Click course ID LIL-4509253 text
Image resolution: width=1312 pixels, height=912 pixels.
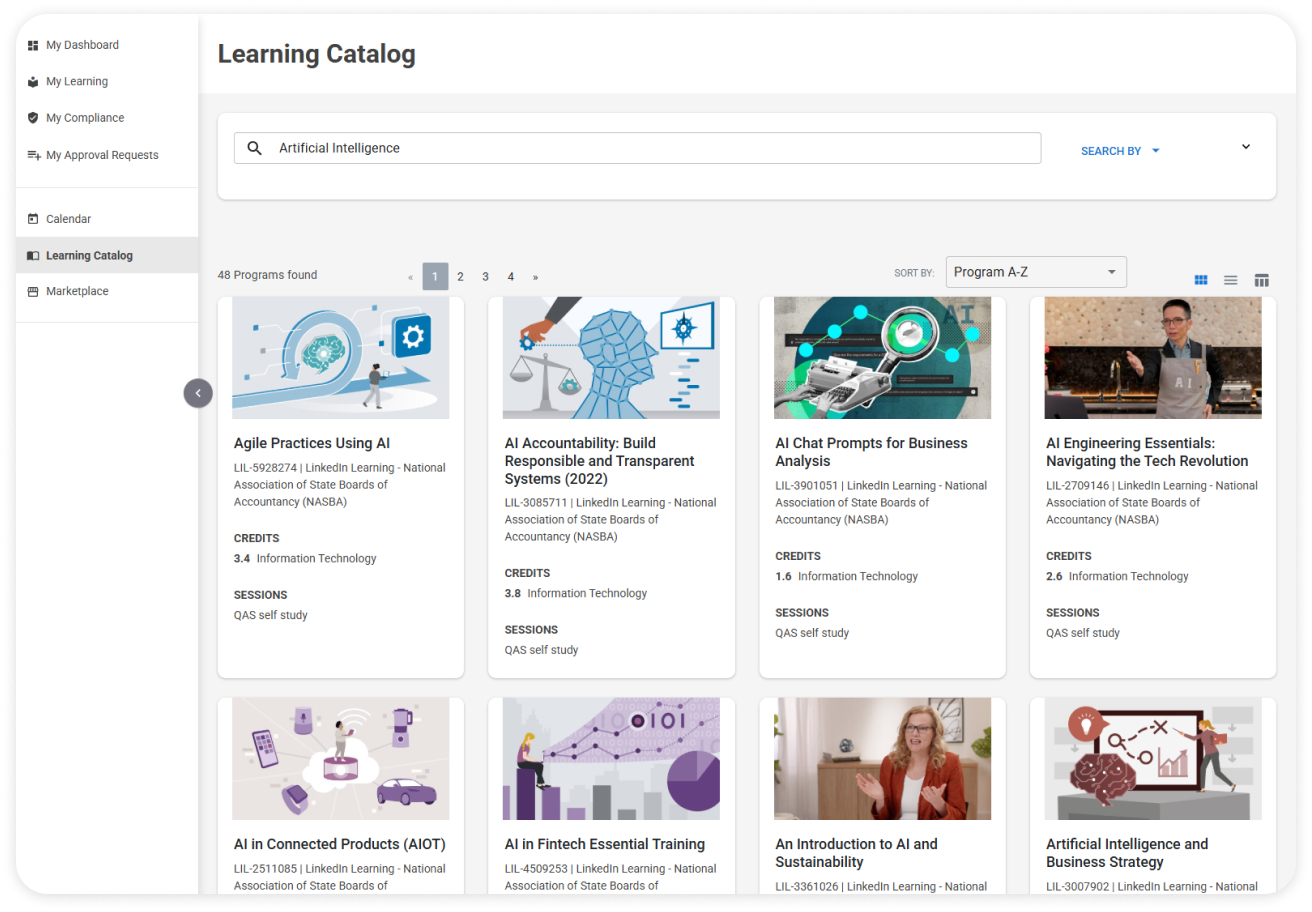click(x=536, y=869)
